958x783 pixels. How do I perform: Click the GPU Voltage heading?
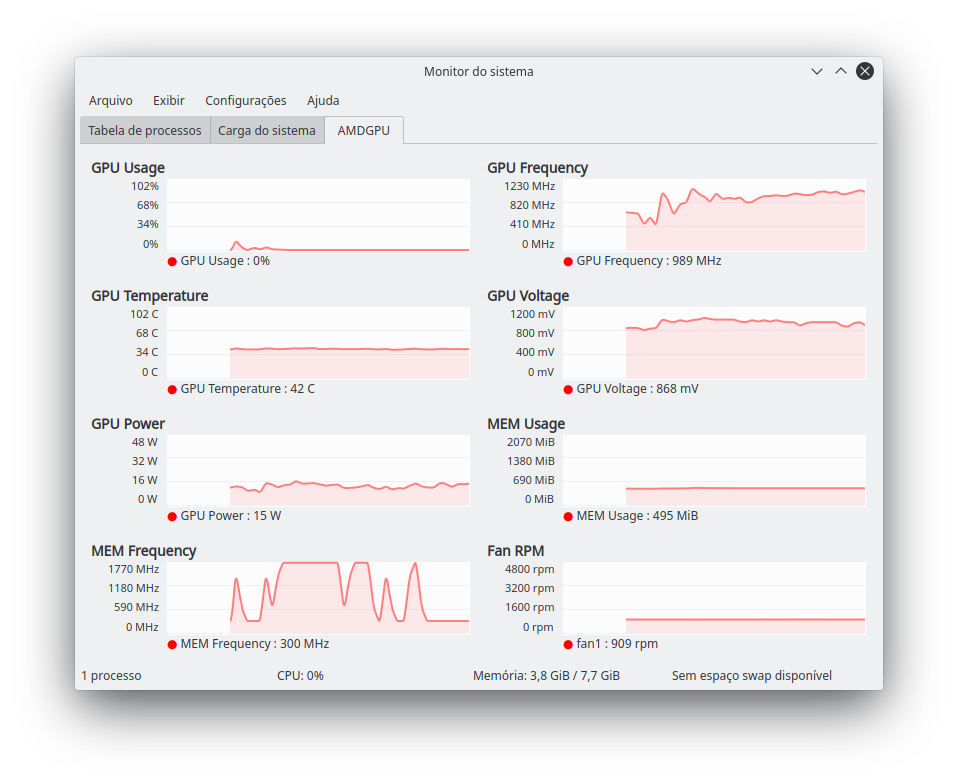528,296
